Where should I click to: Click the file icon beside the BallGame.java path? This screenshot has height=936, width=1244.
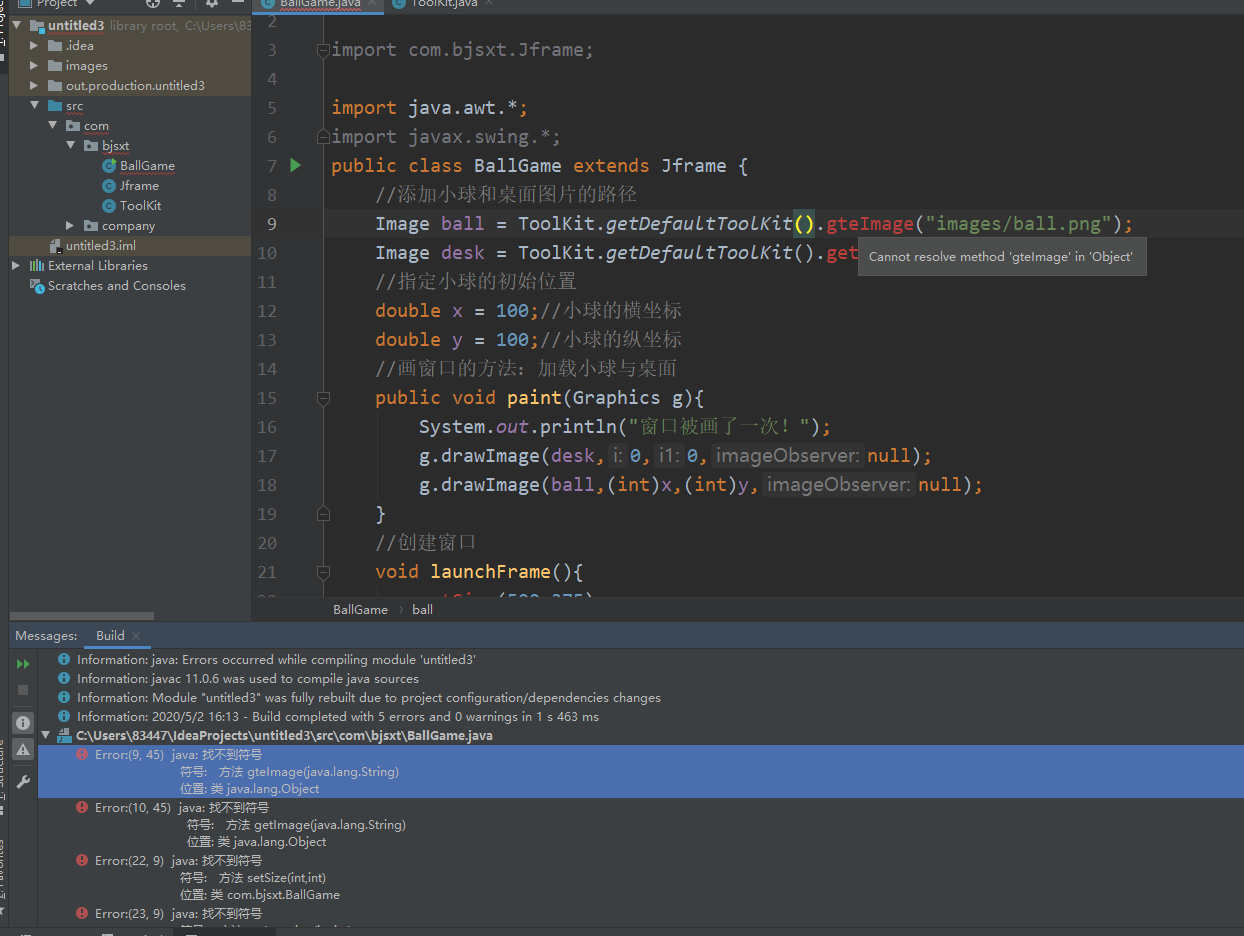[64, 736]
